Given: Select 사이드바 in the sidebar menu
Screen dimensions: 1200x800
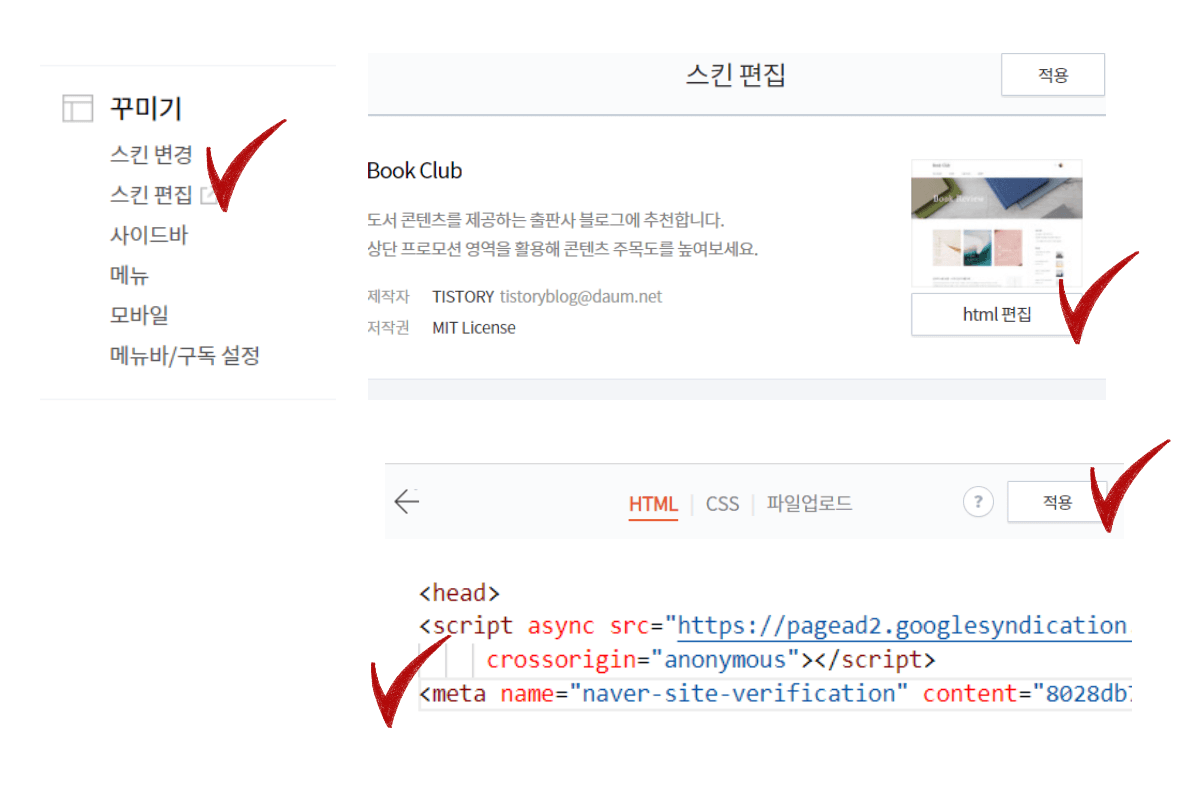Looking at the screenshot, I should (x=148, y=235).
